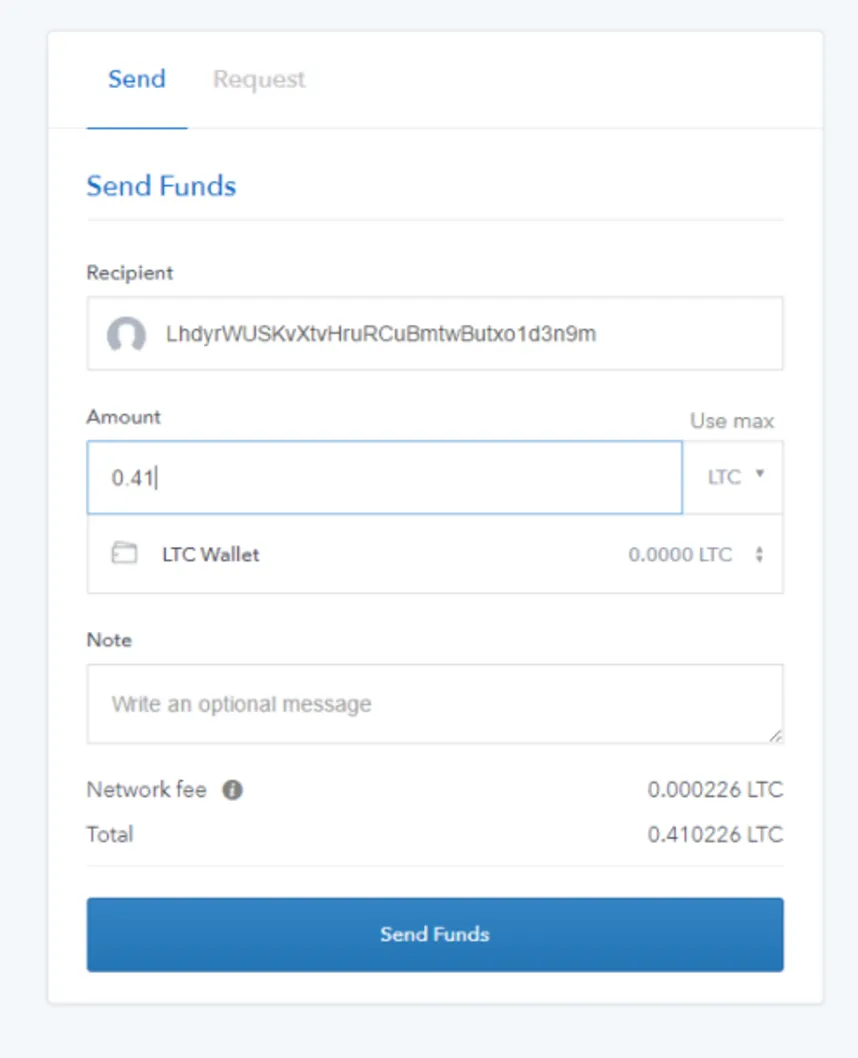Click the Send Funds heading
Viewport: 858px width, 1058px height.
click(x=161, y=186)
